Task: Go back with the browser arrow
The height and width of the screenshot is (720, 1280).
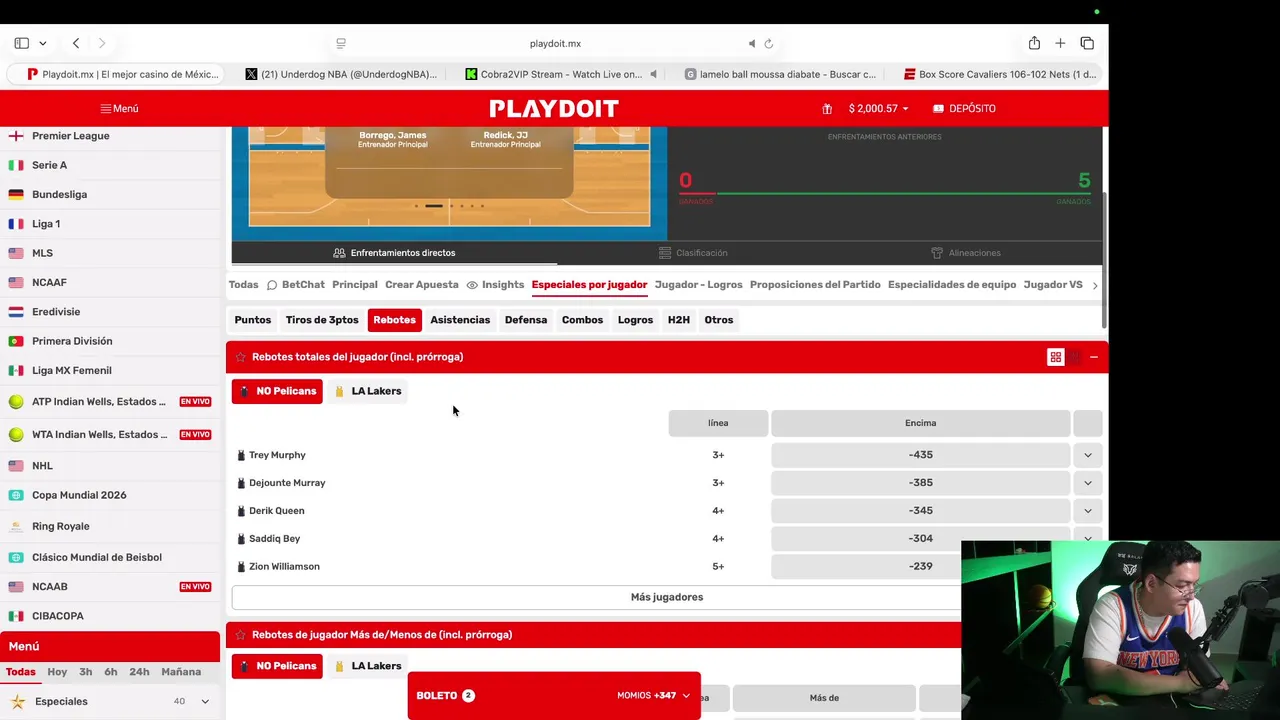Action: 76,43
